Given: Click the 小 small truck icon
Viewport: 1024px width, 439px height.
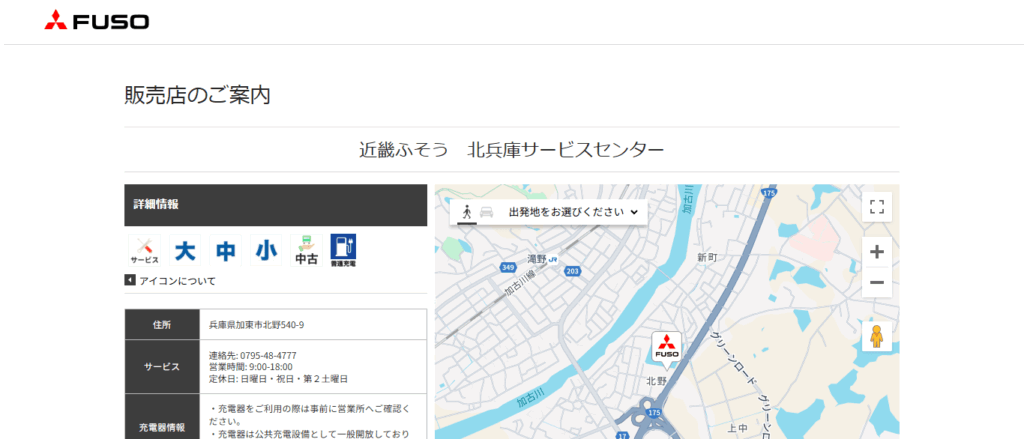Looking at the screenshot, I should tap(266, 250).
